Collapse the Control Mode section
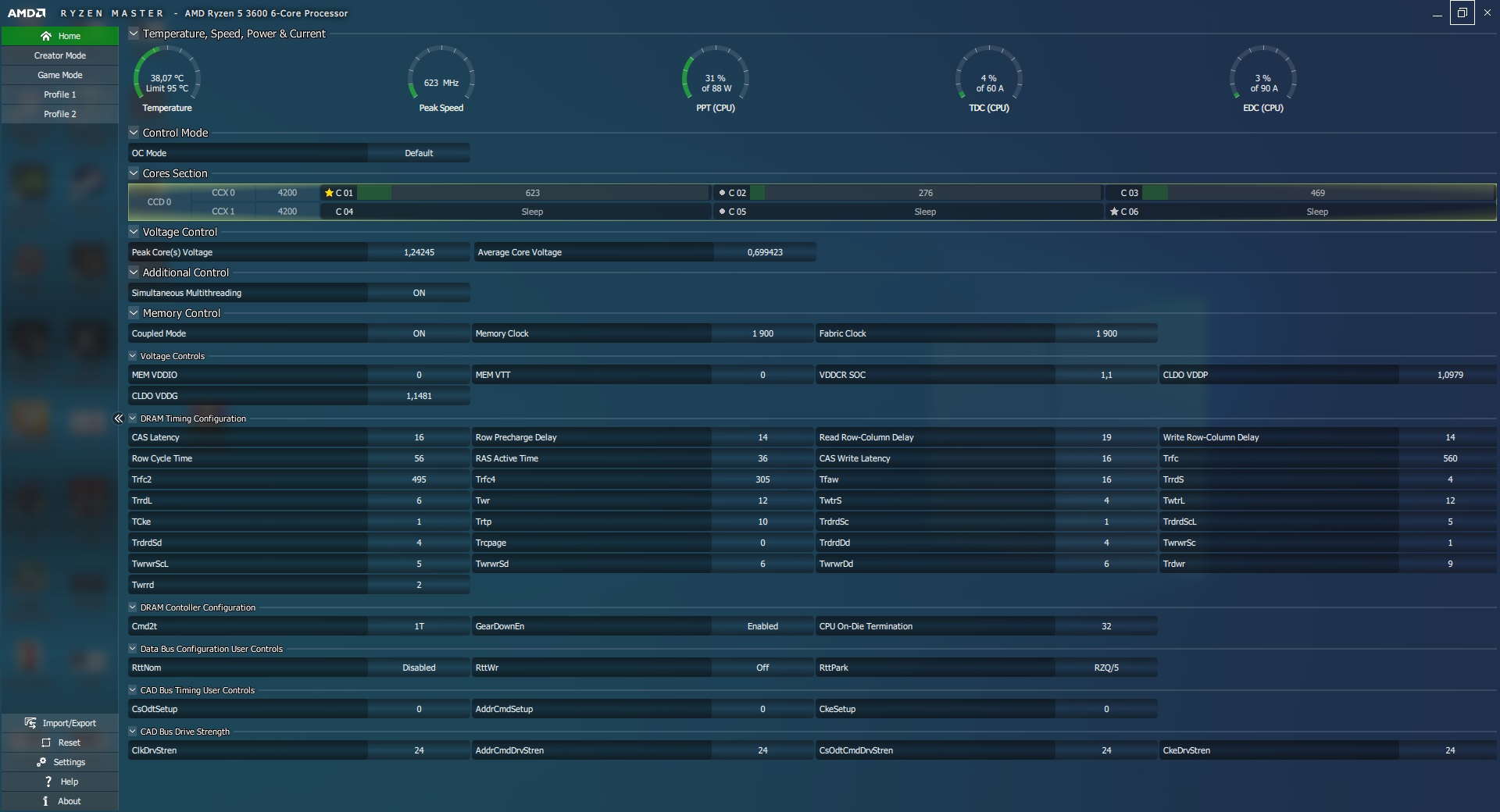Screen dimensions: 1500x812 134,133
